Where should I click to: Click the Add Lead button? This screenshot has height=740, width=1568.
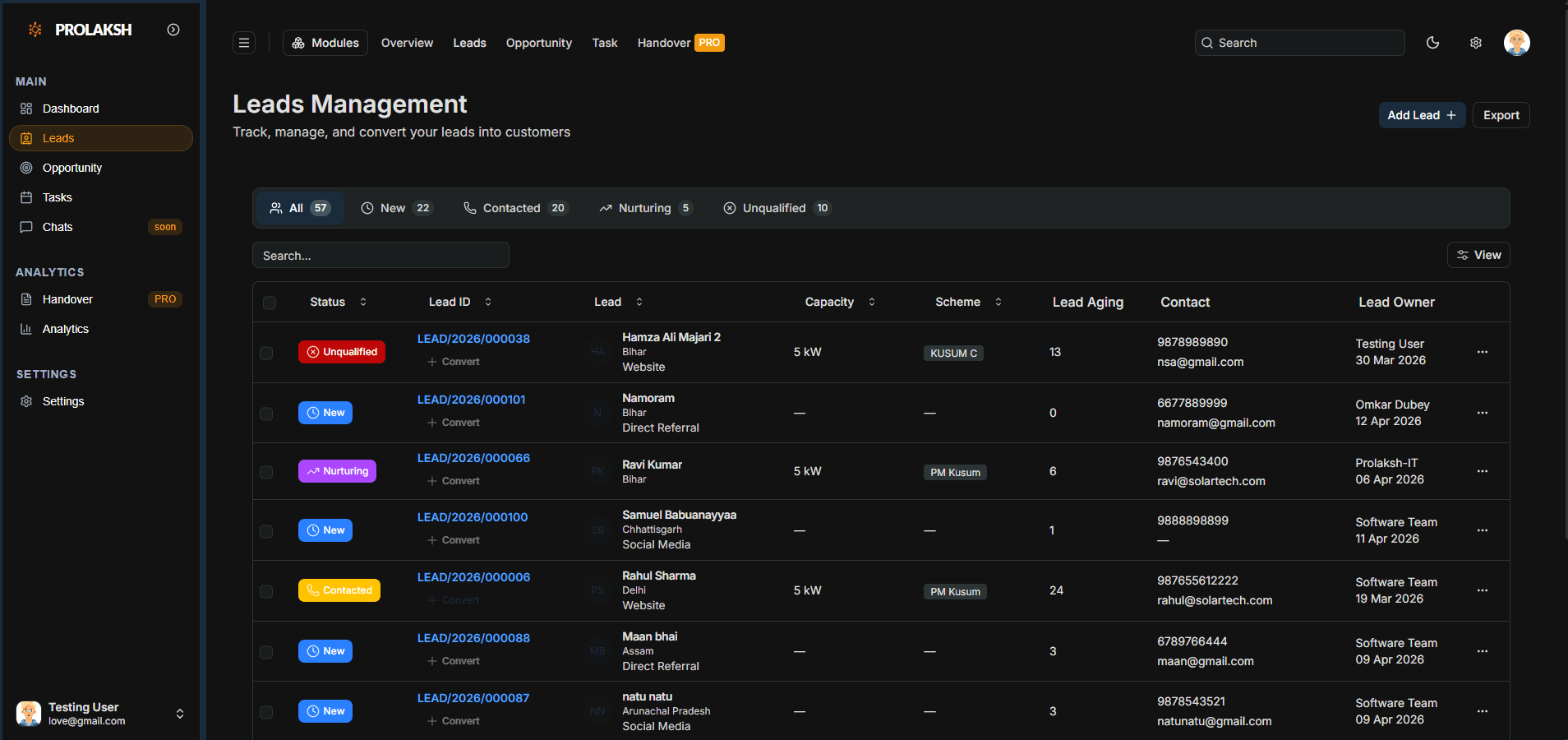(x=1422, y=115)
